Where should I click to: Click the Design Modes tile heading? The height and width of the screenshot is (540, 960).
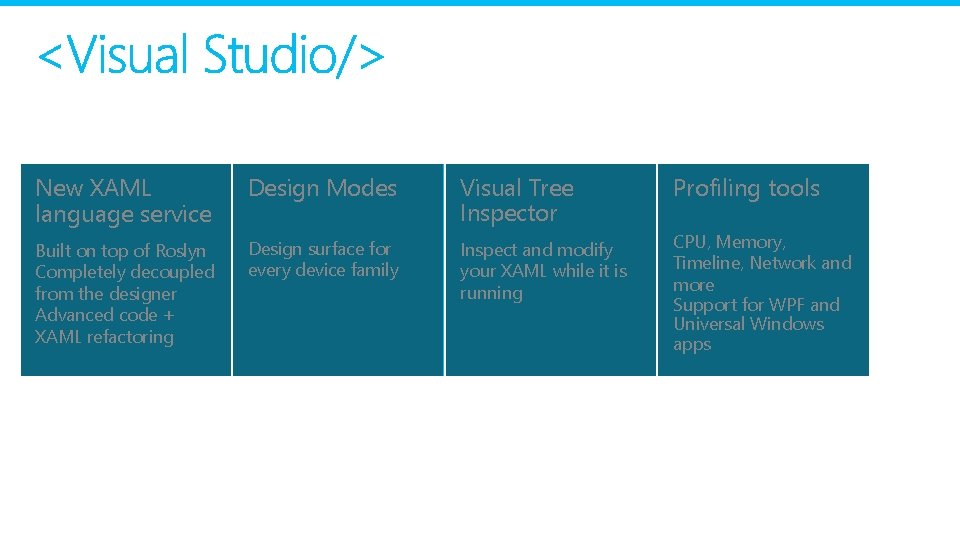click(x=323, y=188)
